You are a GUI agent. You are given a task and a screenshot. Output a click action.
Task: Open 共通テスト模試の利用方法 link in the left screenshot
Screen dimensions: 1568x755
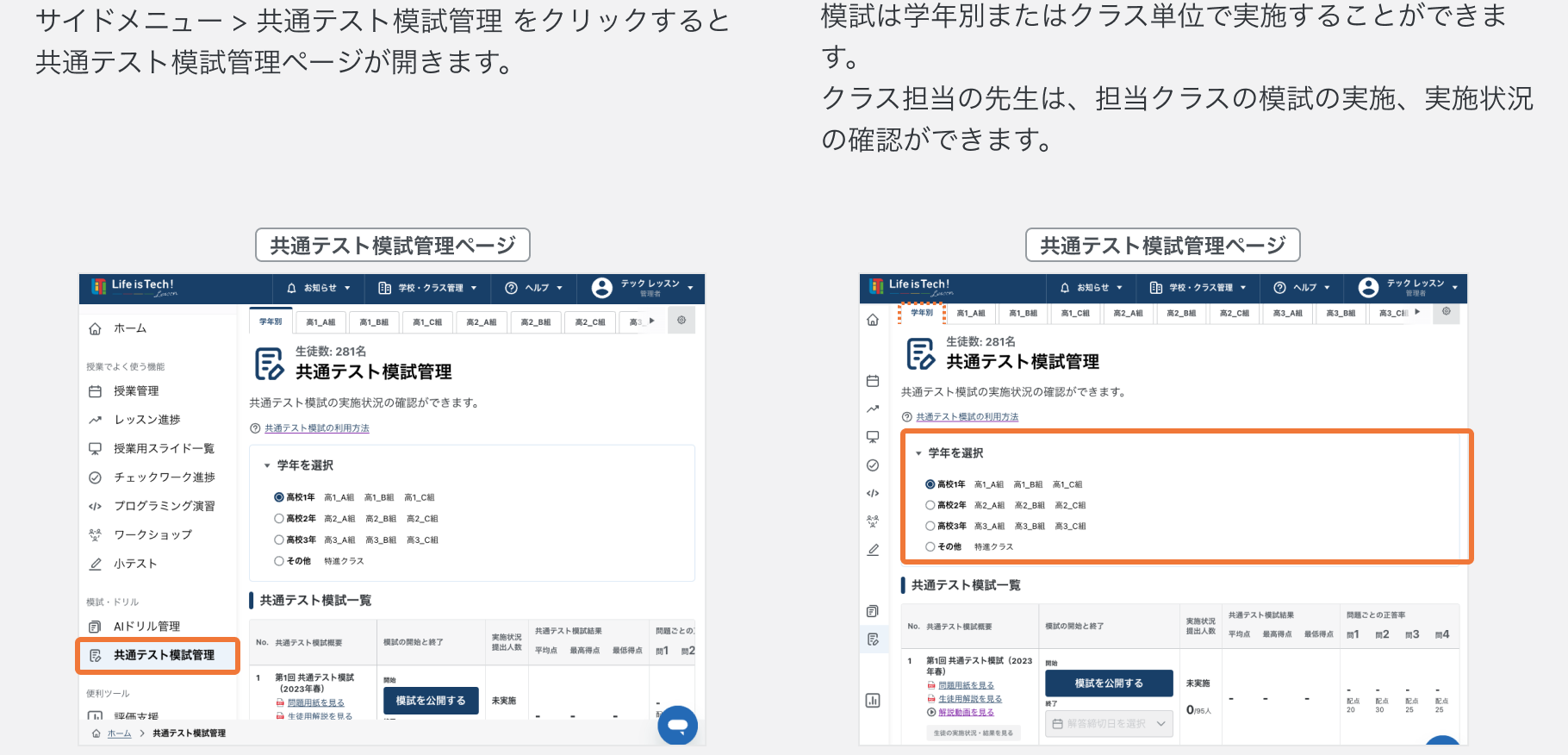click(x=316, y=428)
